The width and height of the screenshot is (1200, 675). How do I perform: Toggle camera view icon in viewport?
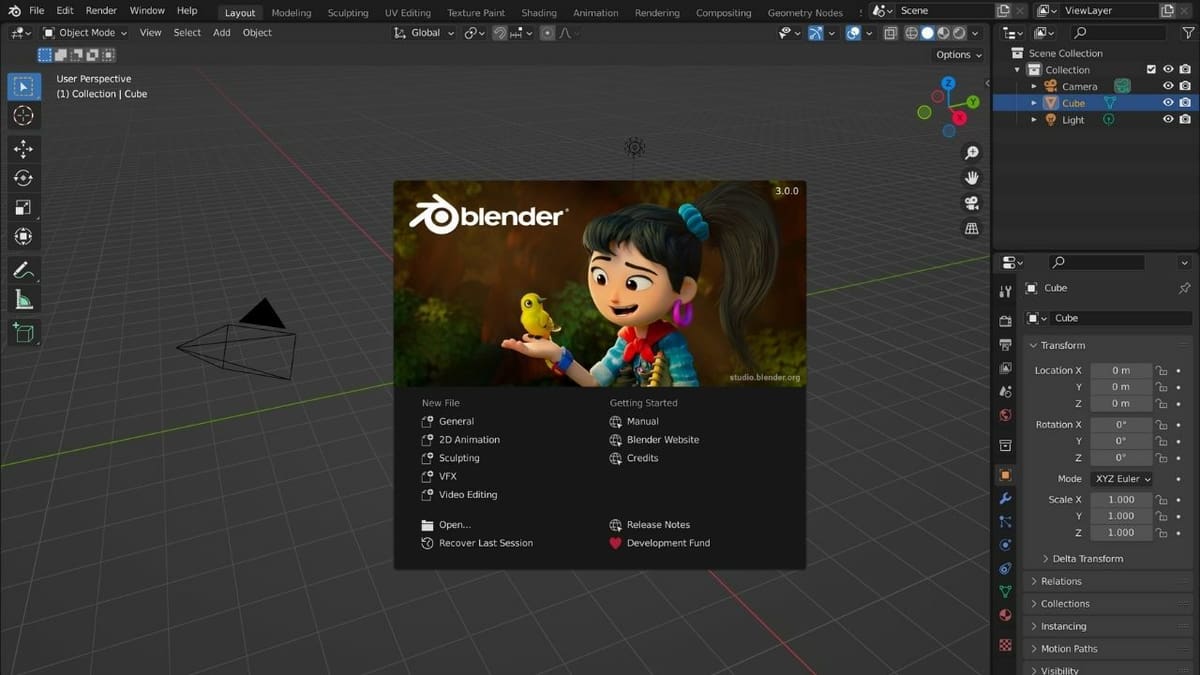(971, 203)
